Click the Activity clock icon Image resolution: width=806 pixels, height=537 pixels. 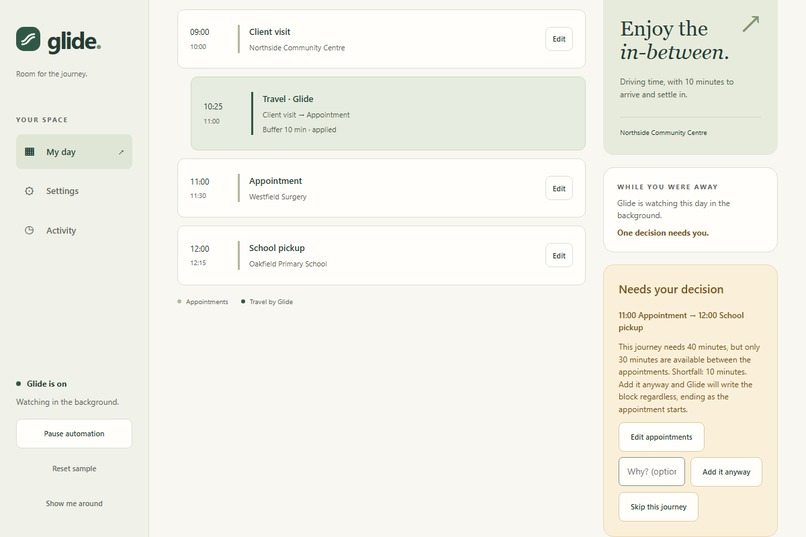[29, 230]
